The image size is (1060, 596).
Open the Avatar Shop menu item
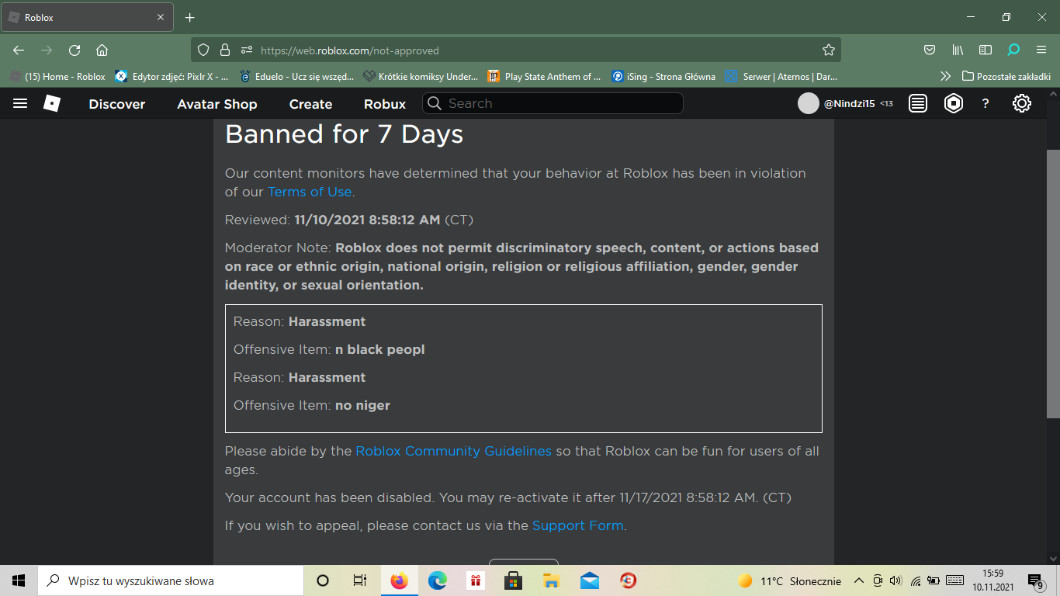[x=217, y=104]
